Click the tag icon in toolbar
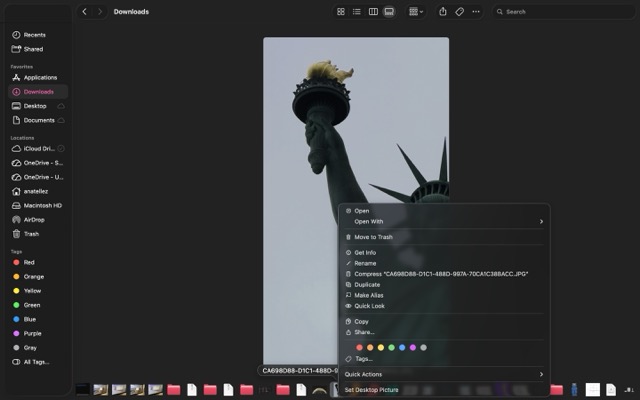The image size is (640, 400). [x=459, y=11]
